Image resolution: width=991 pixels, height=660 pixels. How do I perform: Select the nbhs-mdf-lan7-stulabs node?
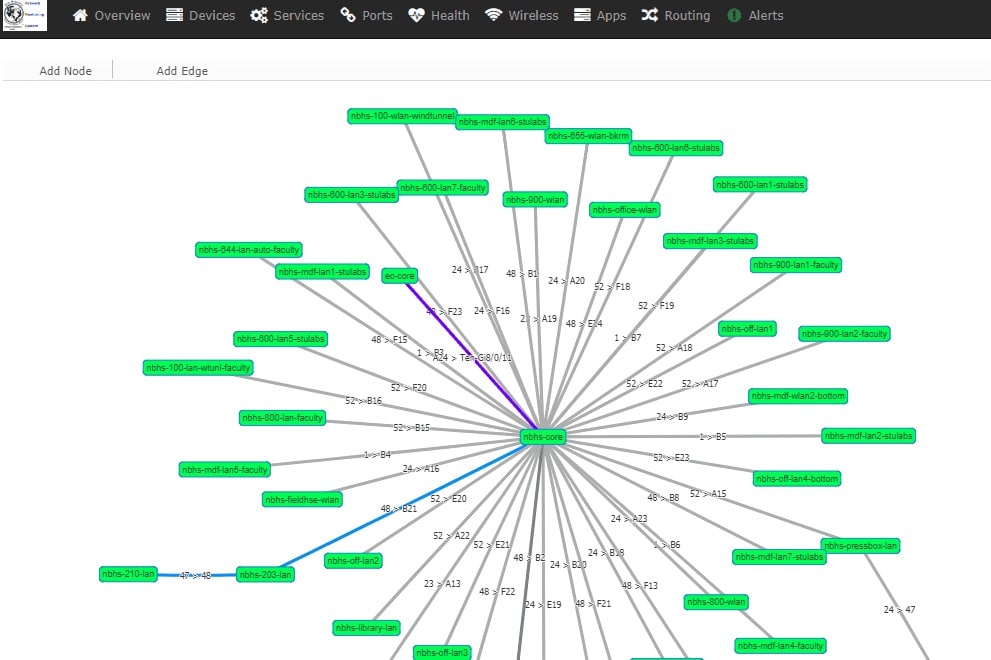tap(779, 557)
